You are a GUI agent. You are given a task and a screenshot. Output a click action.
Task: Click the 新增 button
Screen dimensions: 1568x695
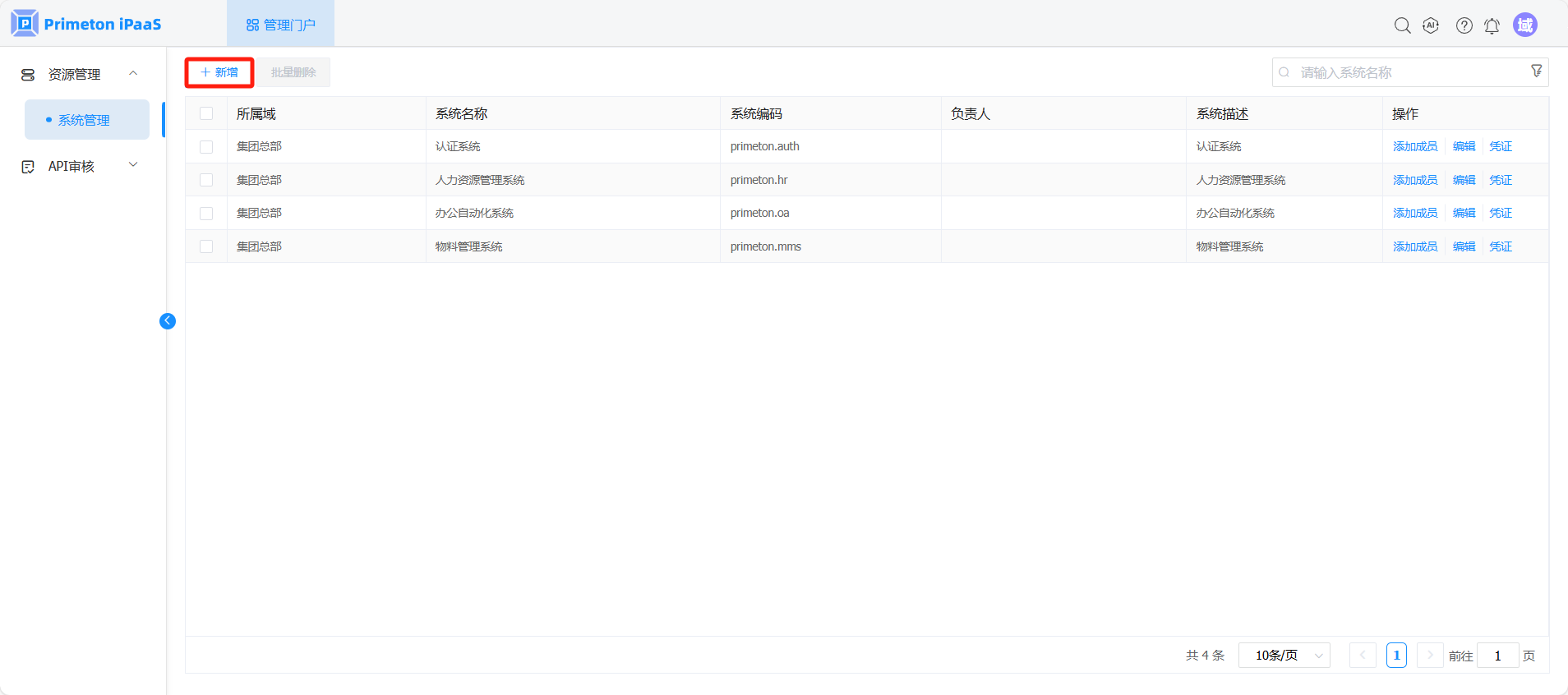219,72
